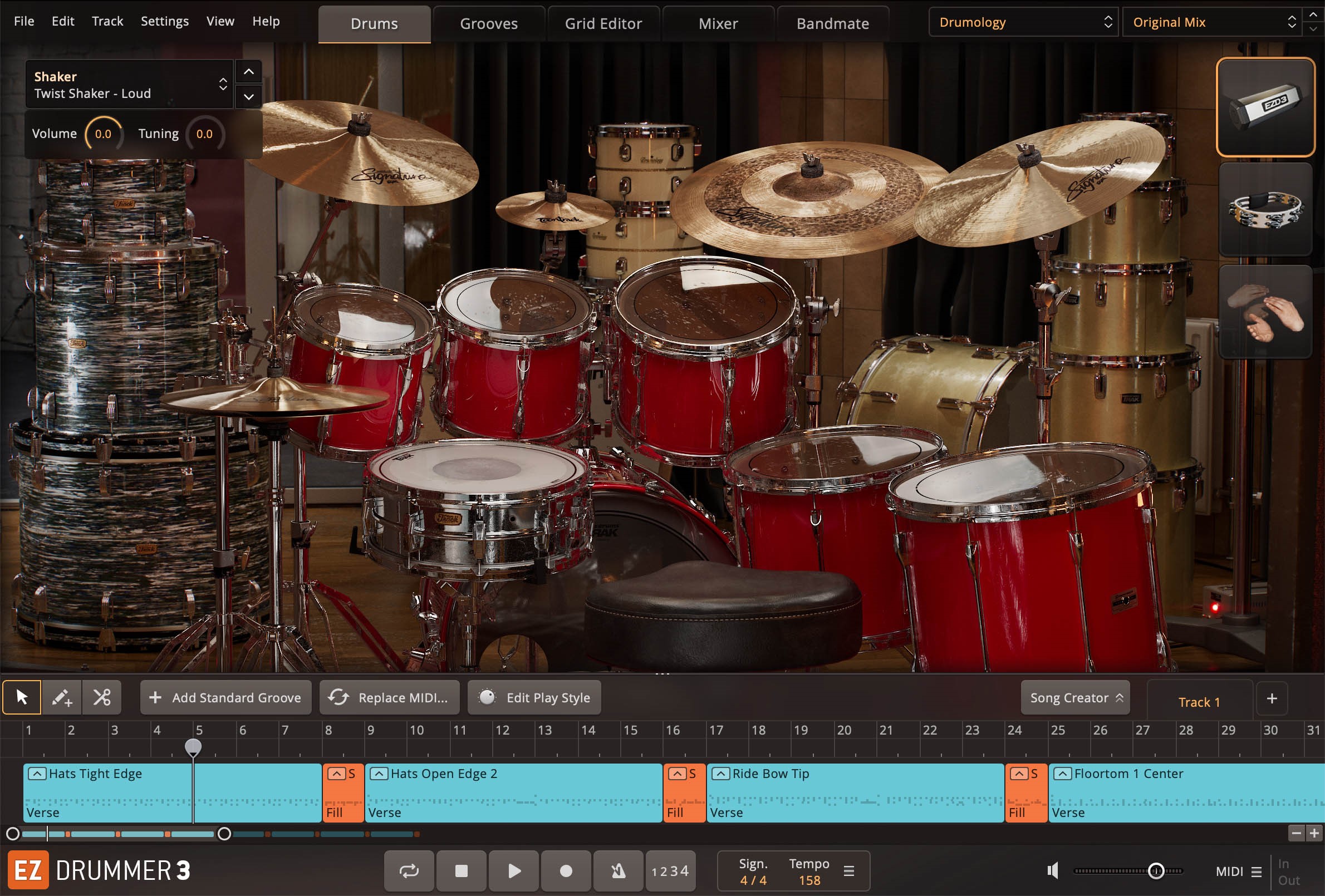Mute audio using the speaker icon
This screenshot has height=896, width=1325.
1053,871
